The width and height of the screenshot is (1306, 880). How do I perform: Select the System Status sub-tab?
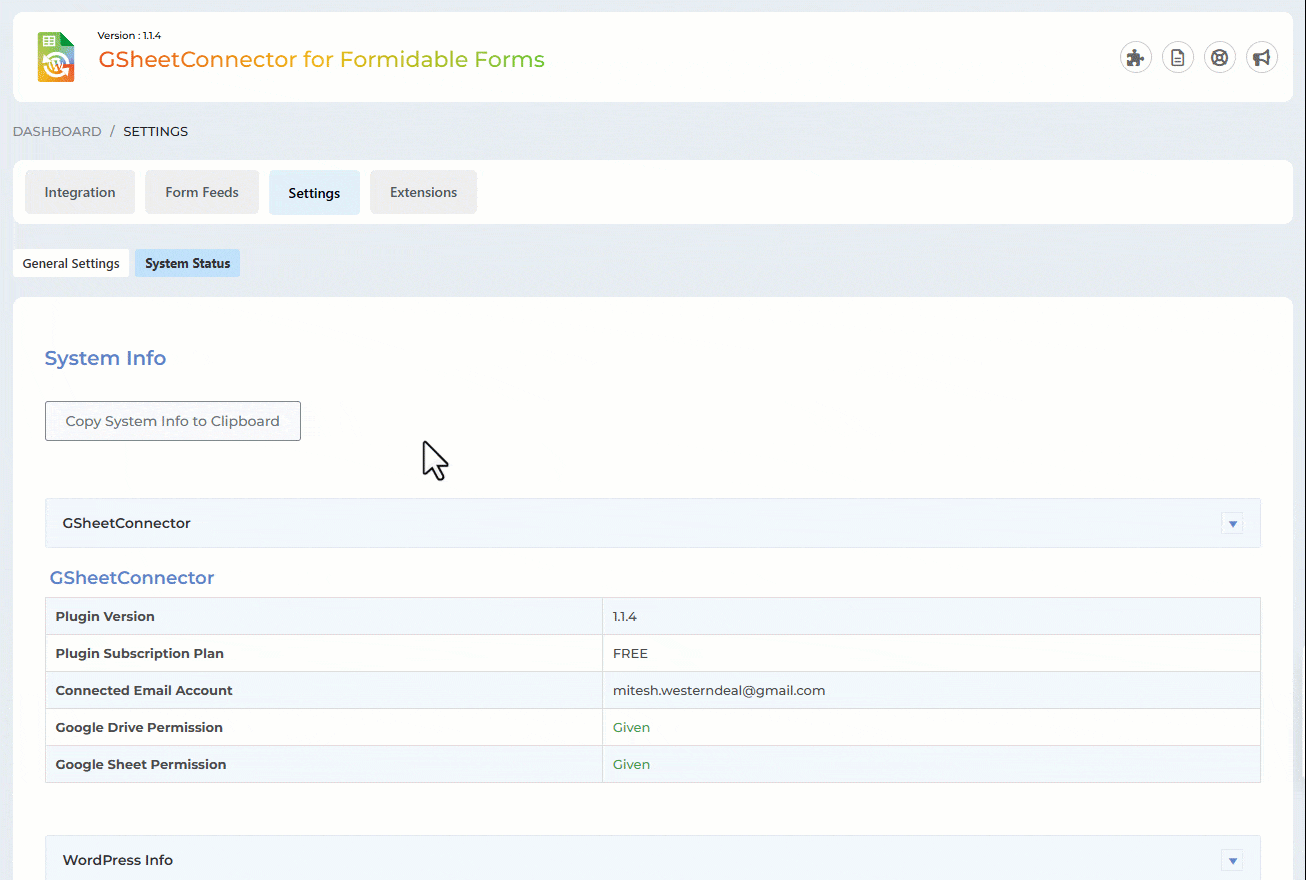pyautogui.click(x=187, y=264)
